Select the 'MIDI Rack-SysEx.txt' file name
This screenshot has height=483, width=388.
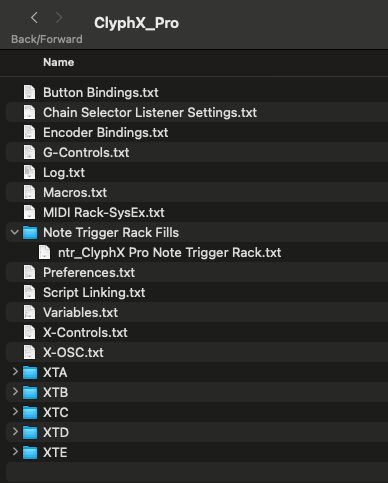point(104,213)
